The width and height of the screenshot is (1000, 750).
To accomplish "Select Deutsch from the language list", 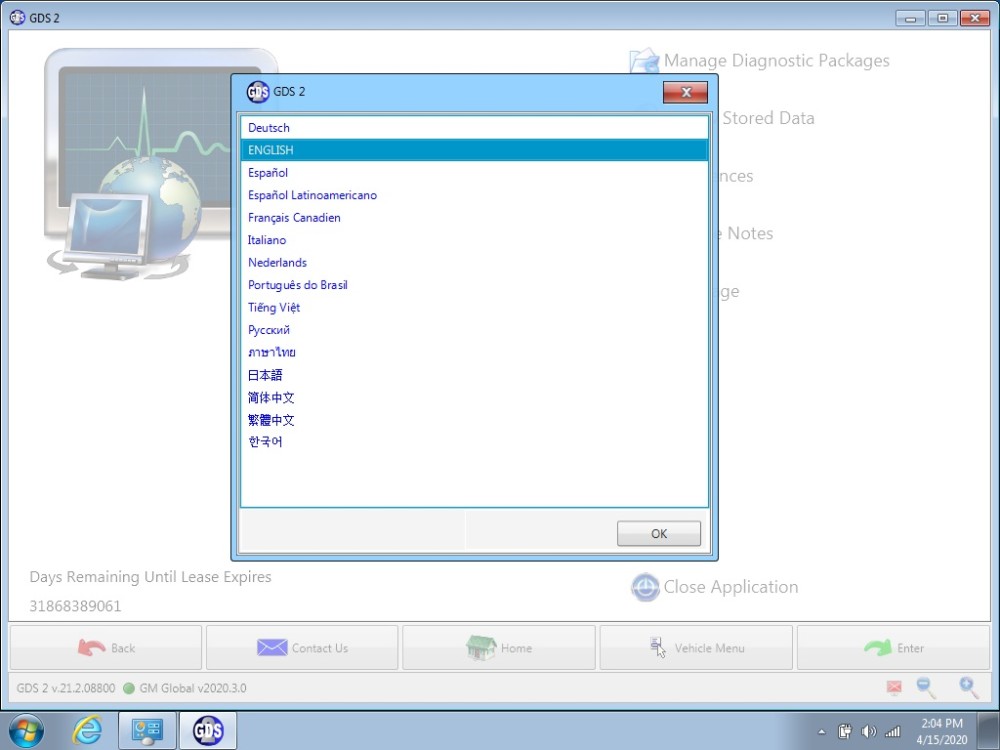I will click(268, 127).
